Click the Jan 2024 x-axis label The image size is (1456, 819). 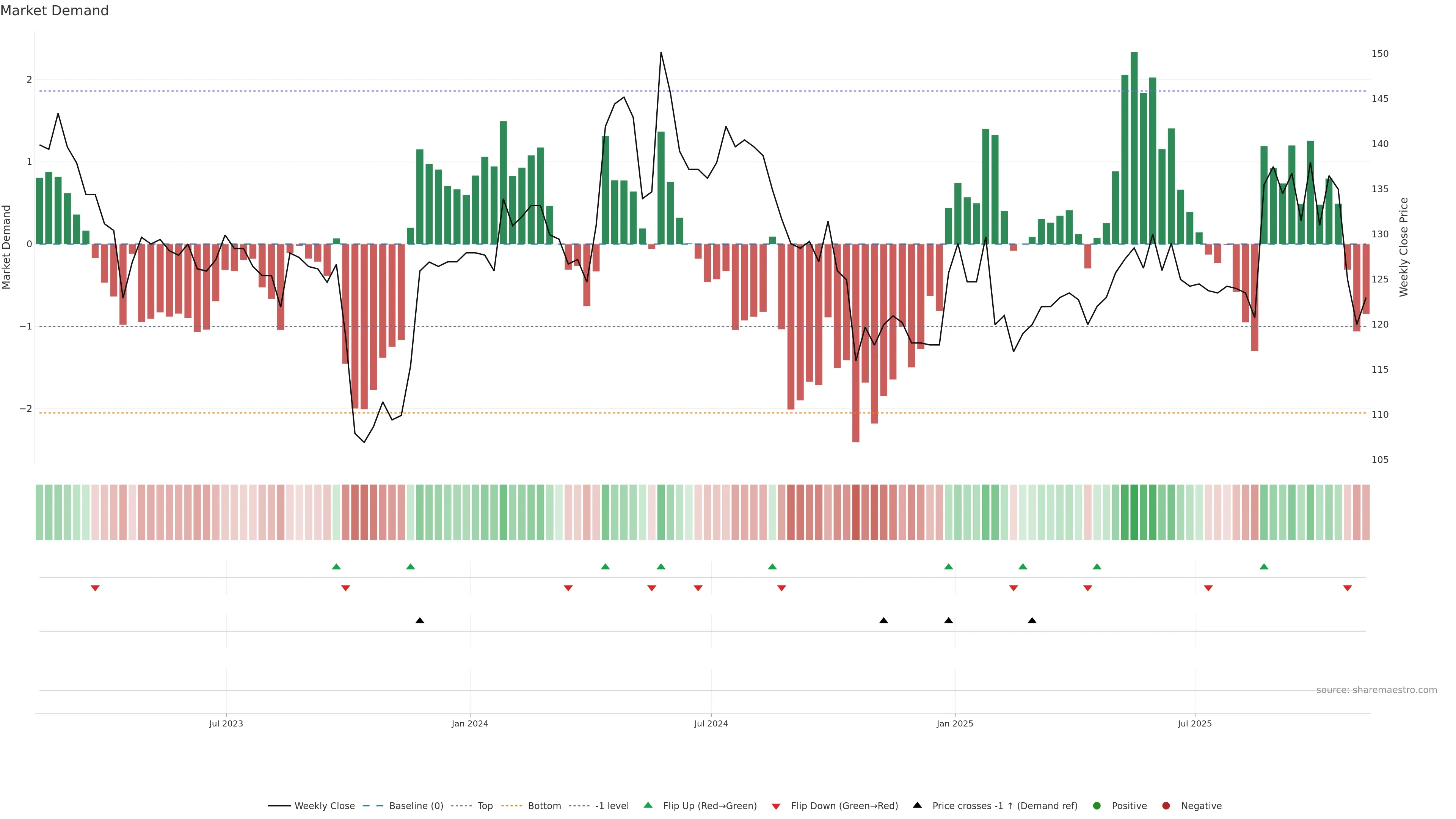[x=470, y=723]
